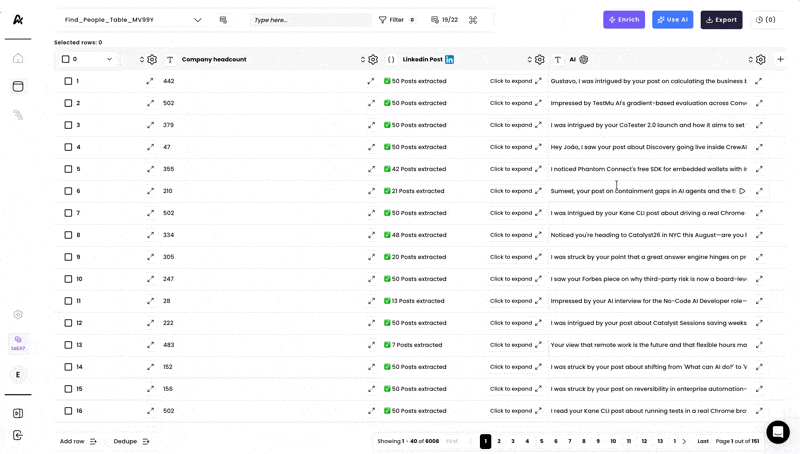The height and width of the screenshot is (454, 800).
Task: Click the AI sparkle icon in the AI header
Action: pyautogui.click(x=584, y=60)
